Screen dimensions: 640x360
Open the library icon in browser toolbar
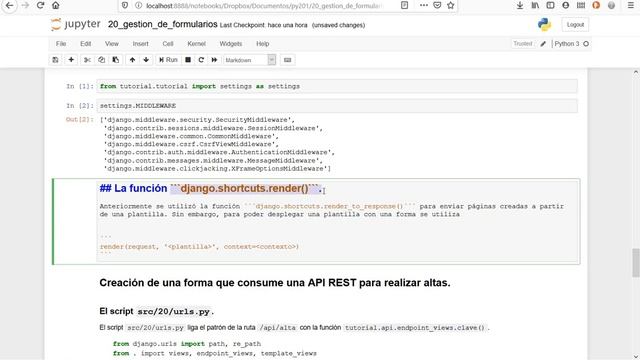535,5
